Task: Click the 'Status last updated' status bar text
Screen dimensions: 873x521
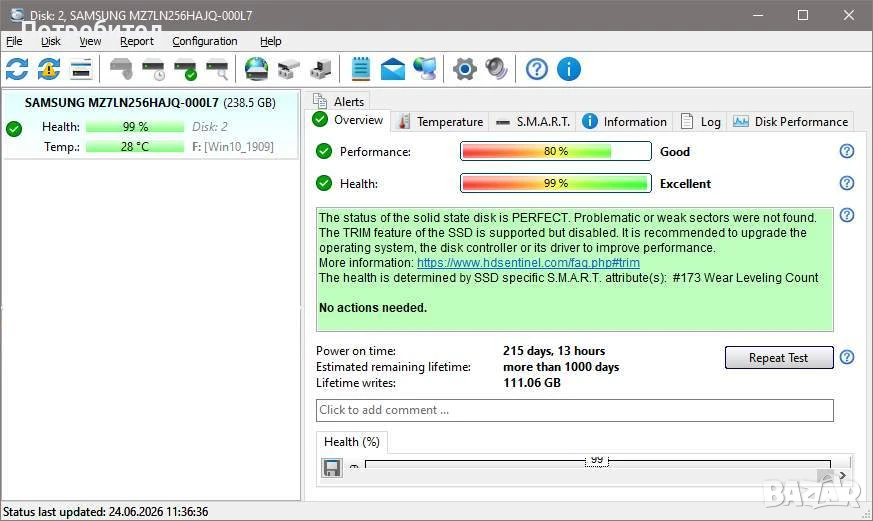Action: point(106,512)
